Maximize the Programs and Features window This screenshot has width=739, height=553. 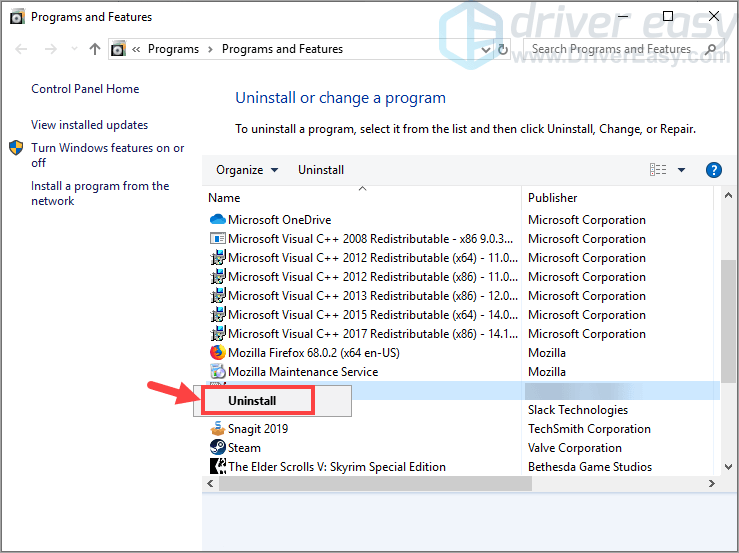point(667,17)
